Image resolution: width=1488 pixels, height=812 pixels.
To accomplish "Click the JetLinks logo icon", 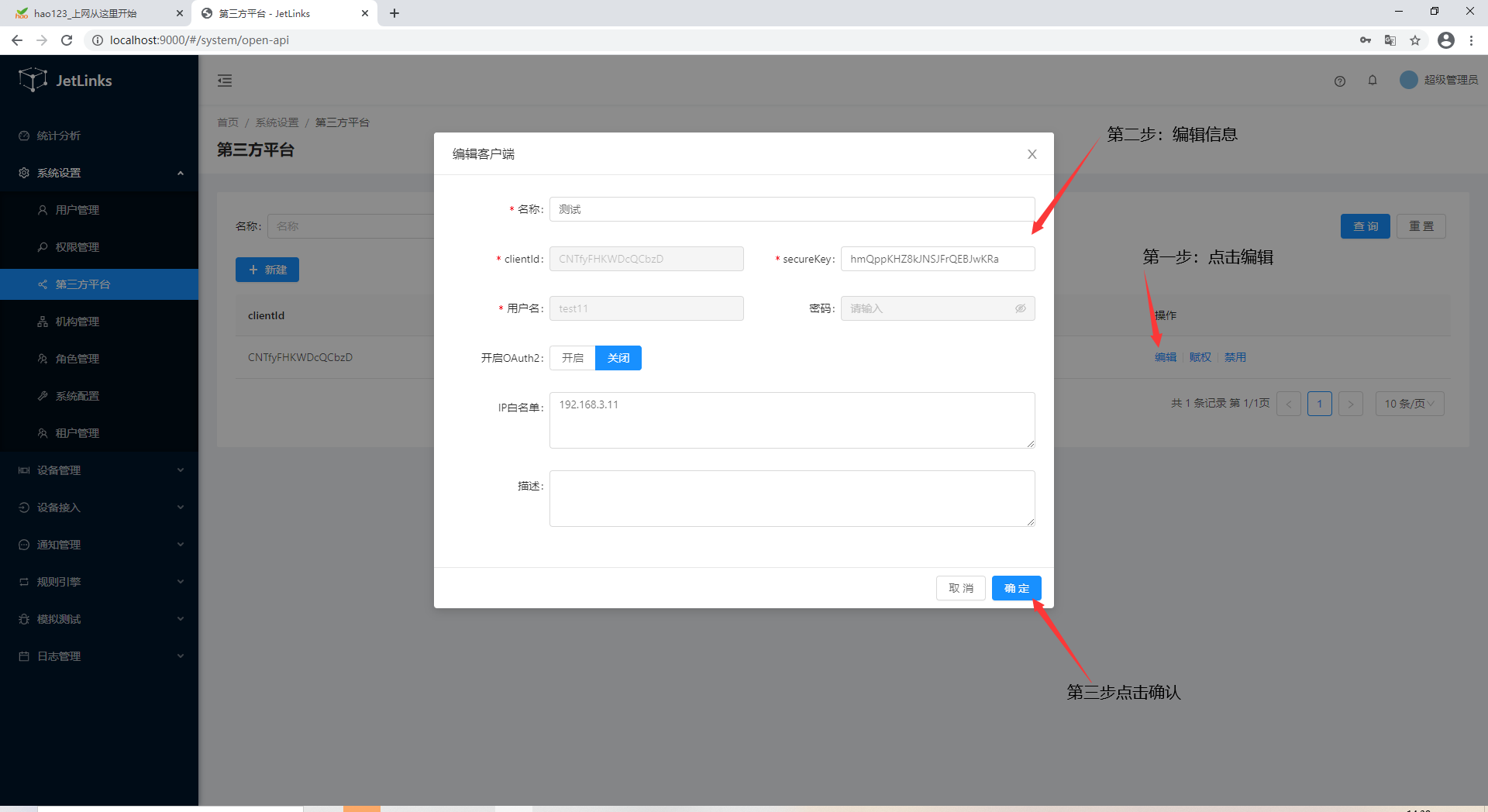I will (33, 80).
